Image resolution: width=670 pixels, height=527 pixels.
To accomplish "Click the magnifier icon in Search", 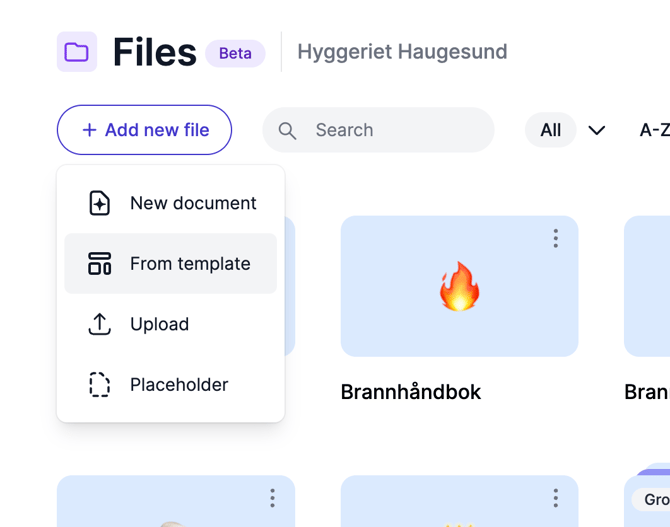I will [x=287, y=131].
